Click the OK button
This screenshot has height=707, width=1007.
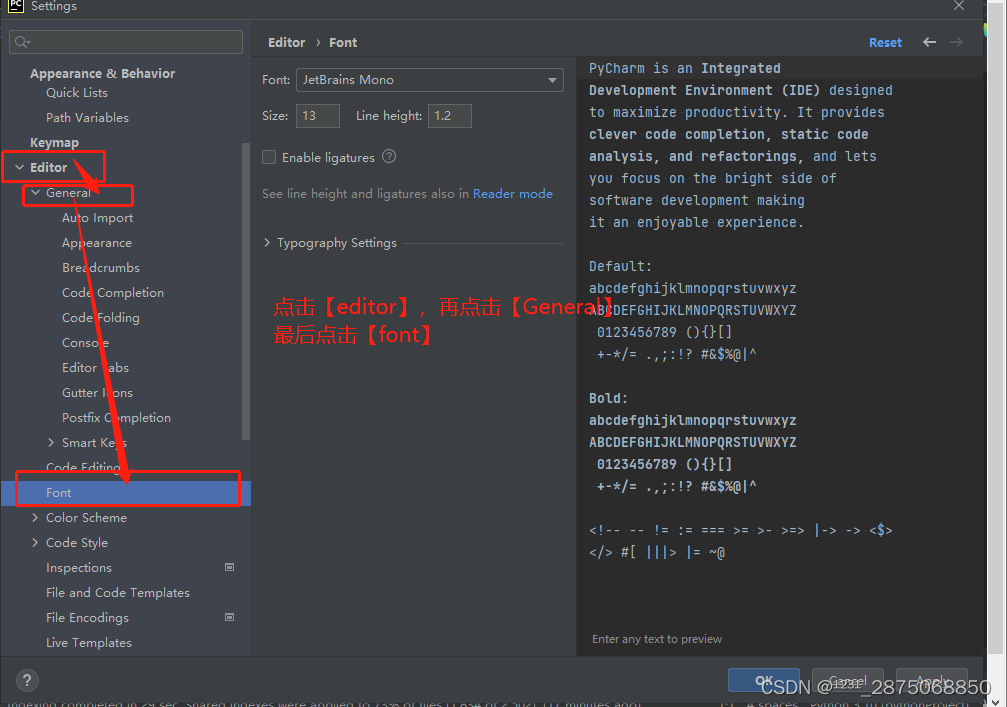click(x=764, y=680)
